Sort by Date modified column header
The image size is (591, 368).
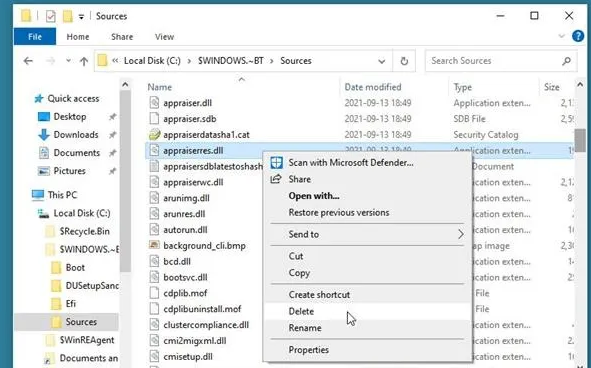pyautogui.click(x=373, y=87)
